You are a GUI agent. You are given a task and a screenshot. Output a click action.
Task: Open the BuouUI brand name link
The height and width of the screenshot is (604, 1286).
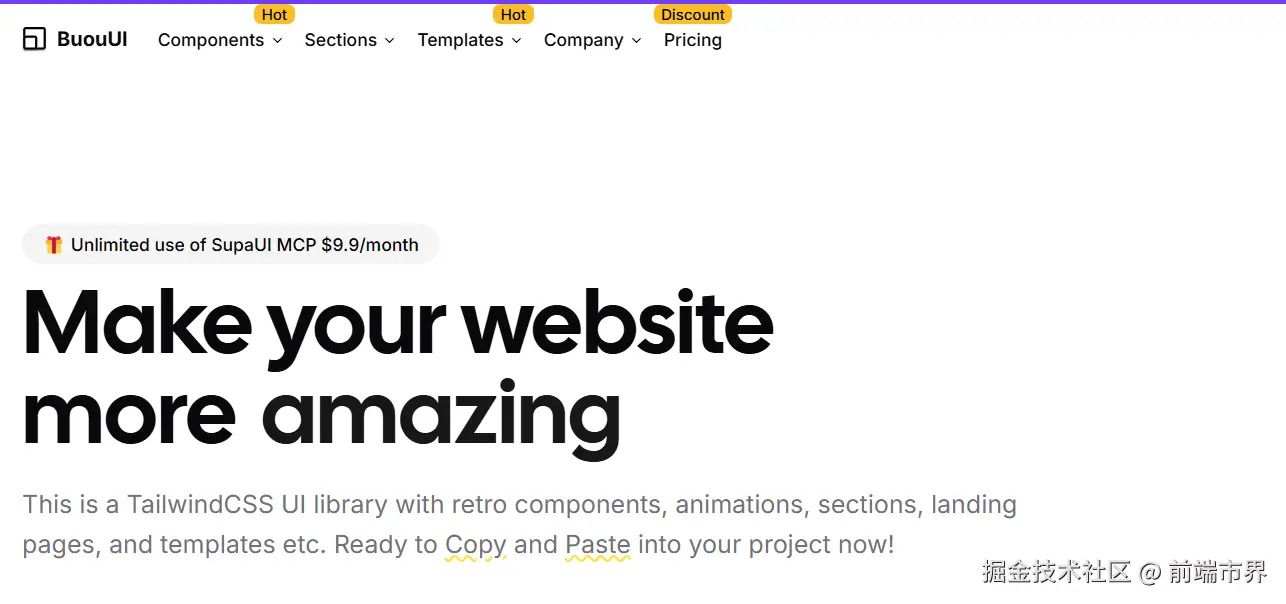[92, 40]
